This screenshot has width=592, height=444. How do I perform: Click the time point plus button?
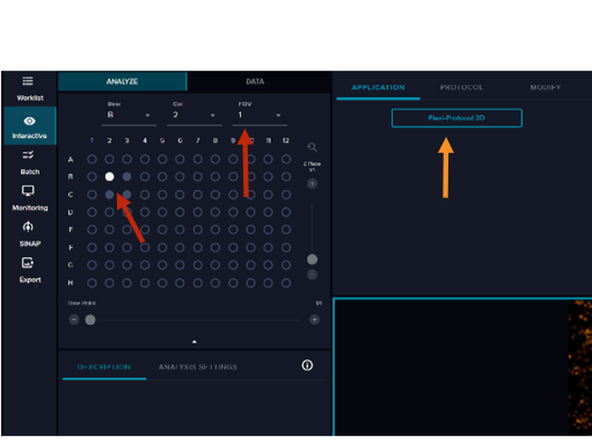click(314, 320)
